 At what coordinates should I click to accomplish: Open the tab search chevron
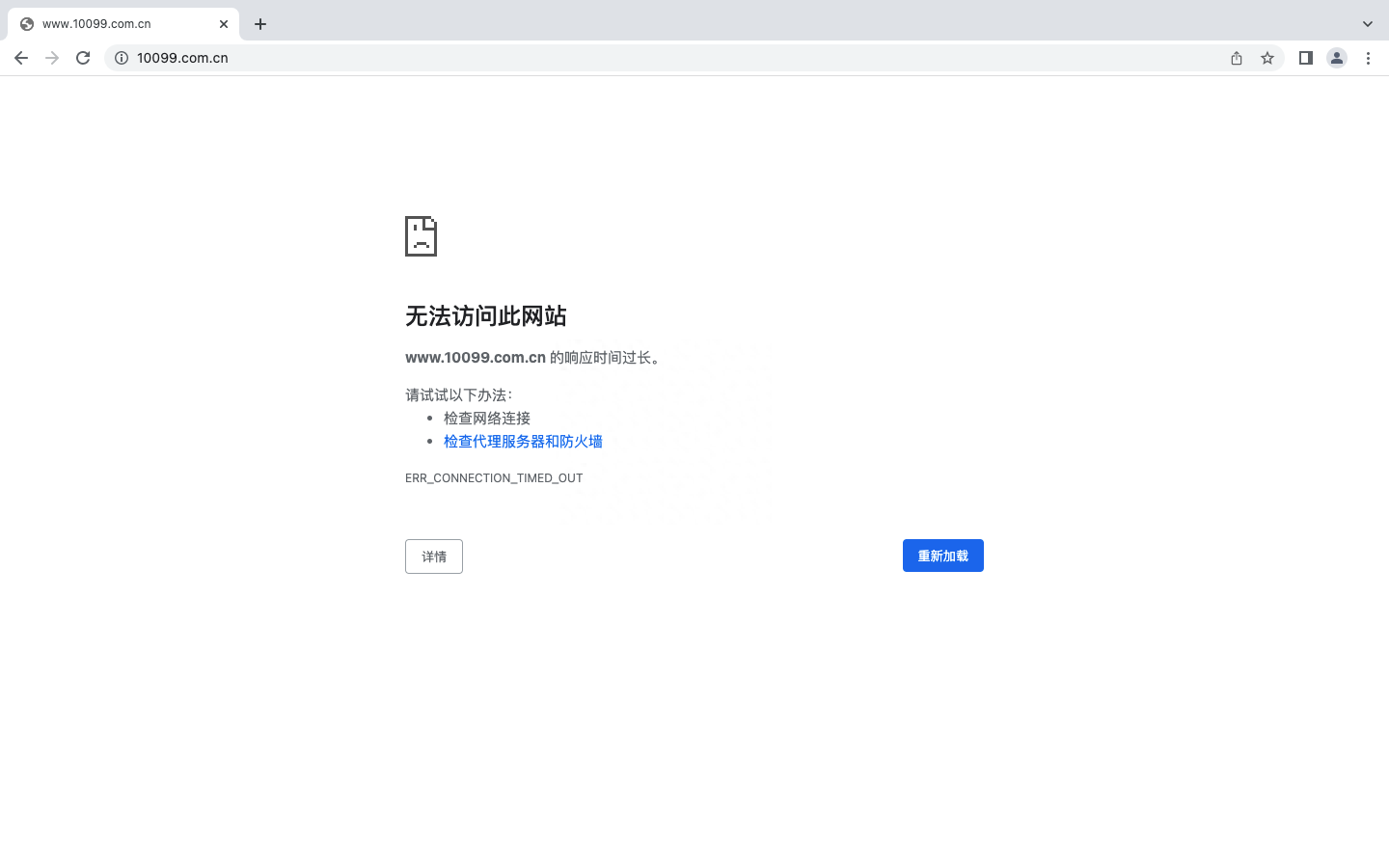click(x=1367, y=23)
